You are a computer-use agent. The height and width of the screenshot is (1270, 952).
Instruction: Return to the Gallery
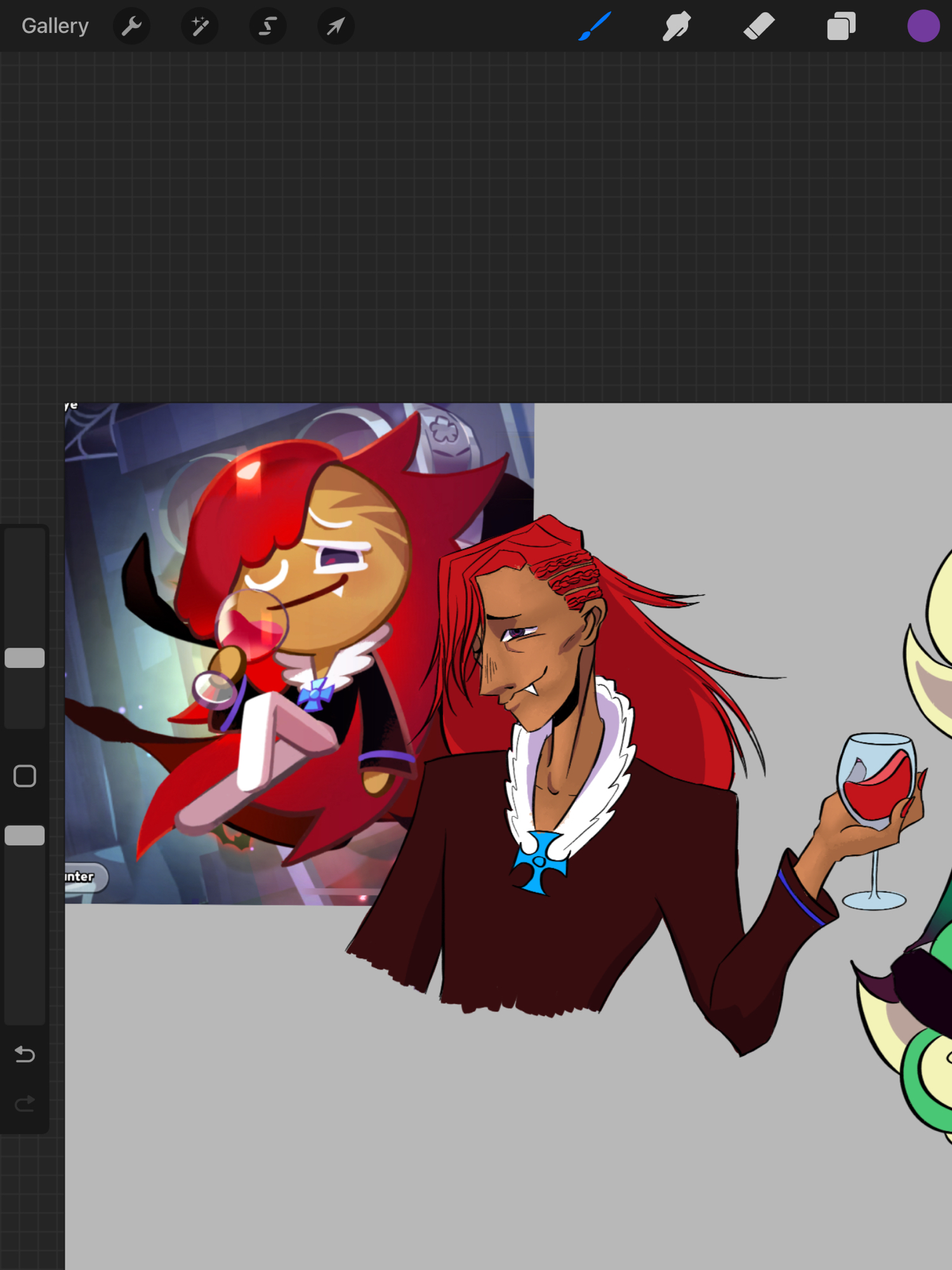pos(55,26)
